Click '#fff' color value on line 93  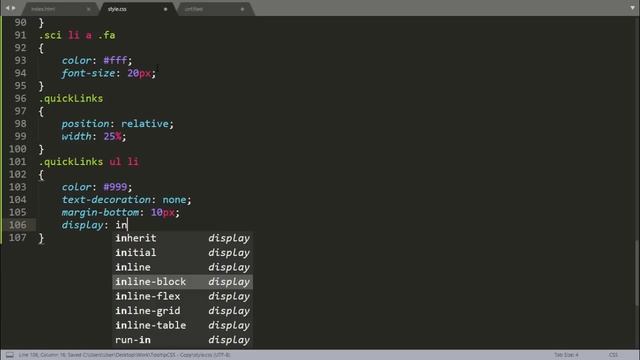115,60
